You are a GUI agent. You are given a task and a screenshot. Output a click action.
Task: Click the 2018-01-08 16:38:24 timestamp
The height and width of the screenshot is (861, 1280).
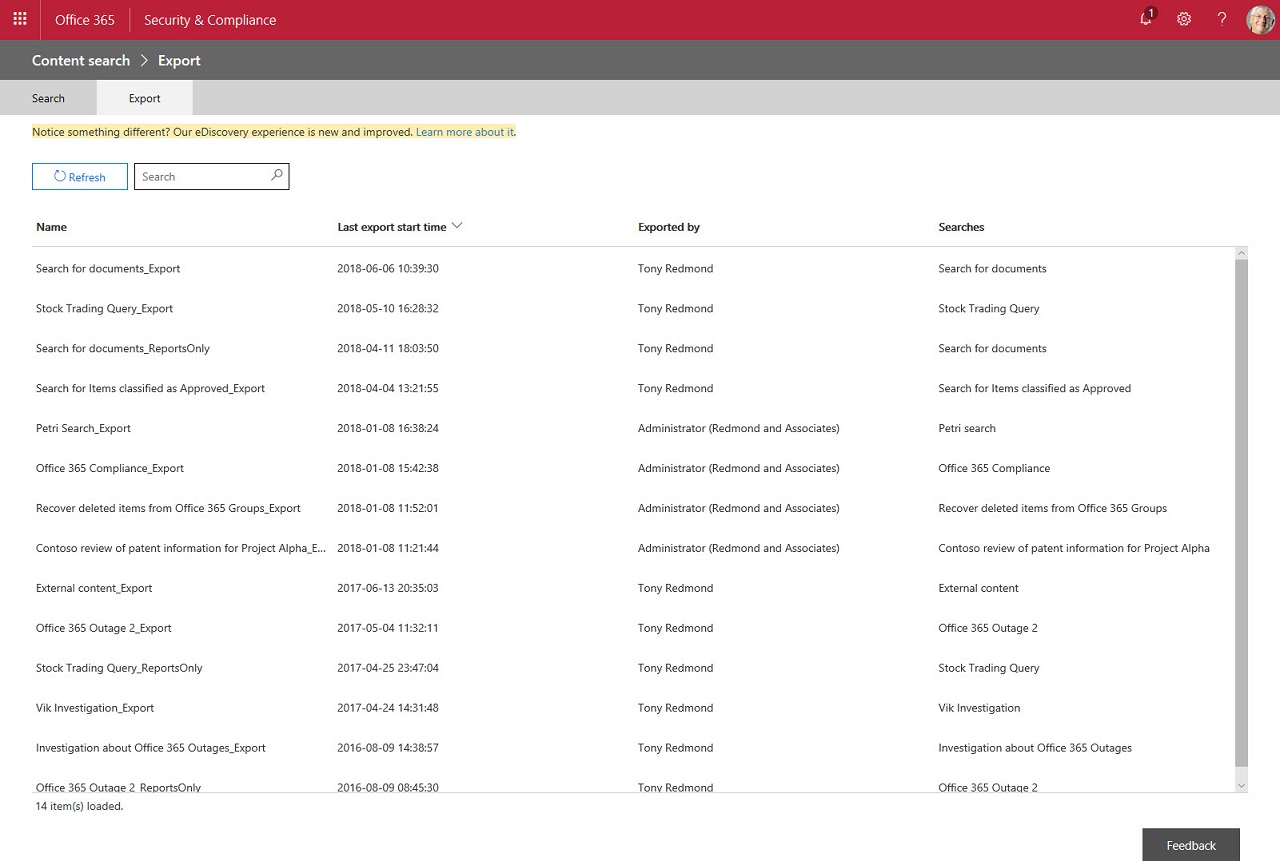point(388,428)
